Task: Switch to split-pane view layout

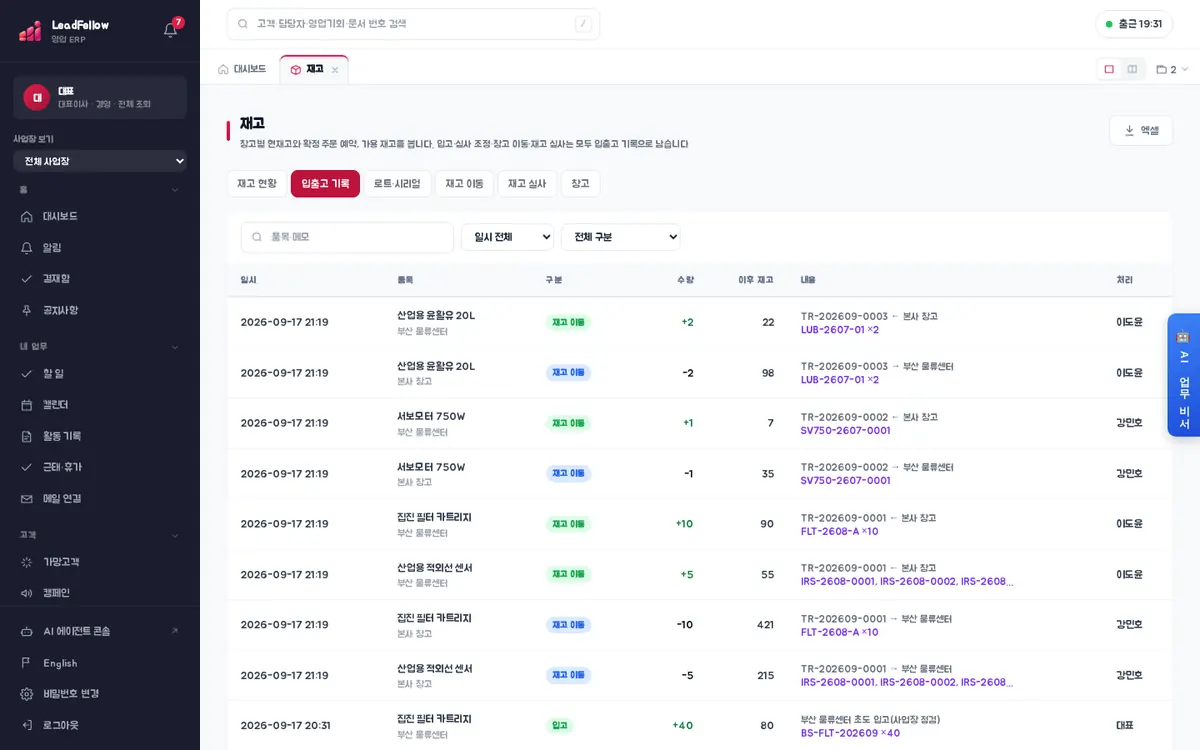Action: pos(1132,69)
